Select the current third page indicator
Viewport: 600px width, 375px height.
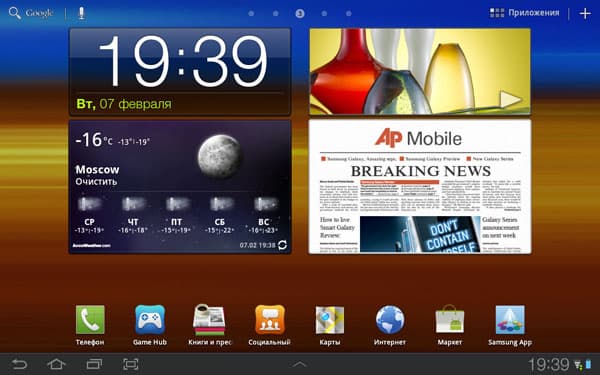click(300, 13)
